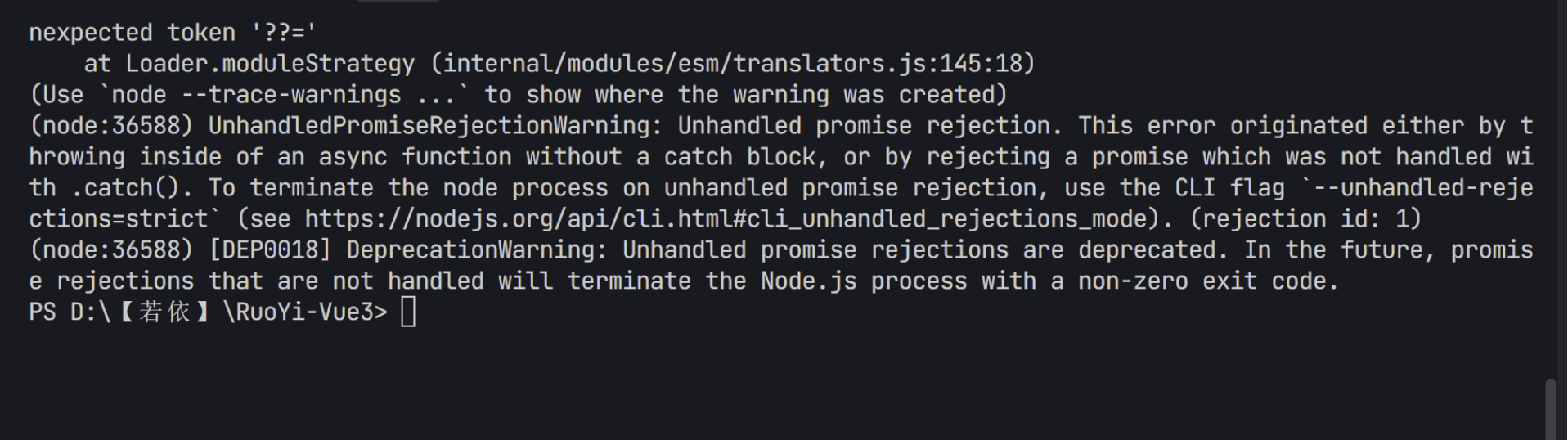Click the --unhandled-reje flag text
This screenshot has width=1568, height=440.
(x=1422, y=188)
